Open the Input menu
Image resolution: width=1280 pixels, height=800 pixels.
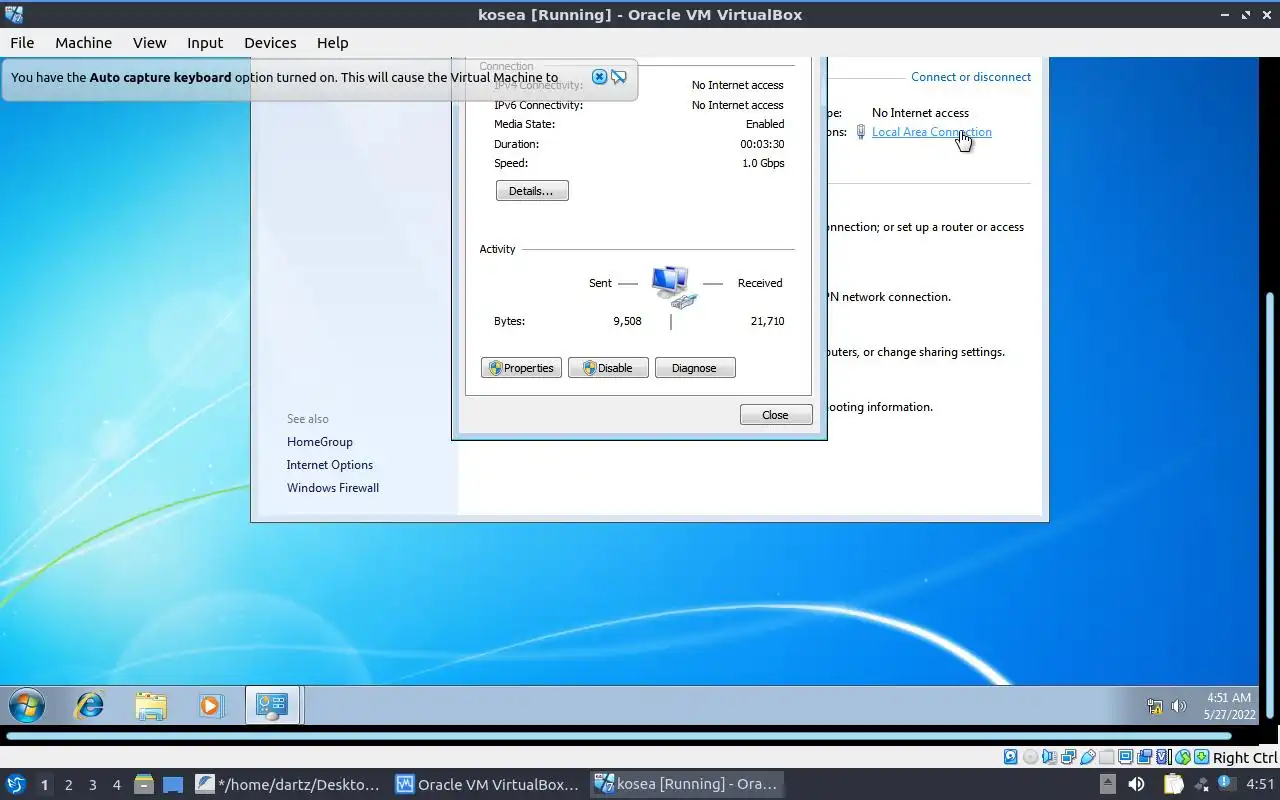pos(205,43)
